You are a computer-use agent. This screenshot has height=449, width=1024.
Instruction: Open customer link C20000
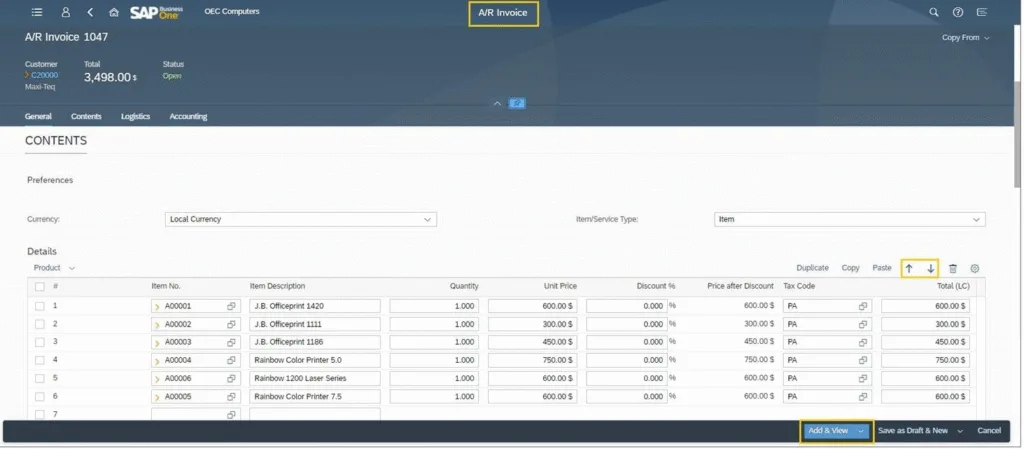44,75
